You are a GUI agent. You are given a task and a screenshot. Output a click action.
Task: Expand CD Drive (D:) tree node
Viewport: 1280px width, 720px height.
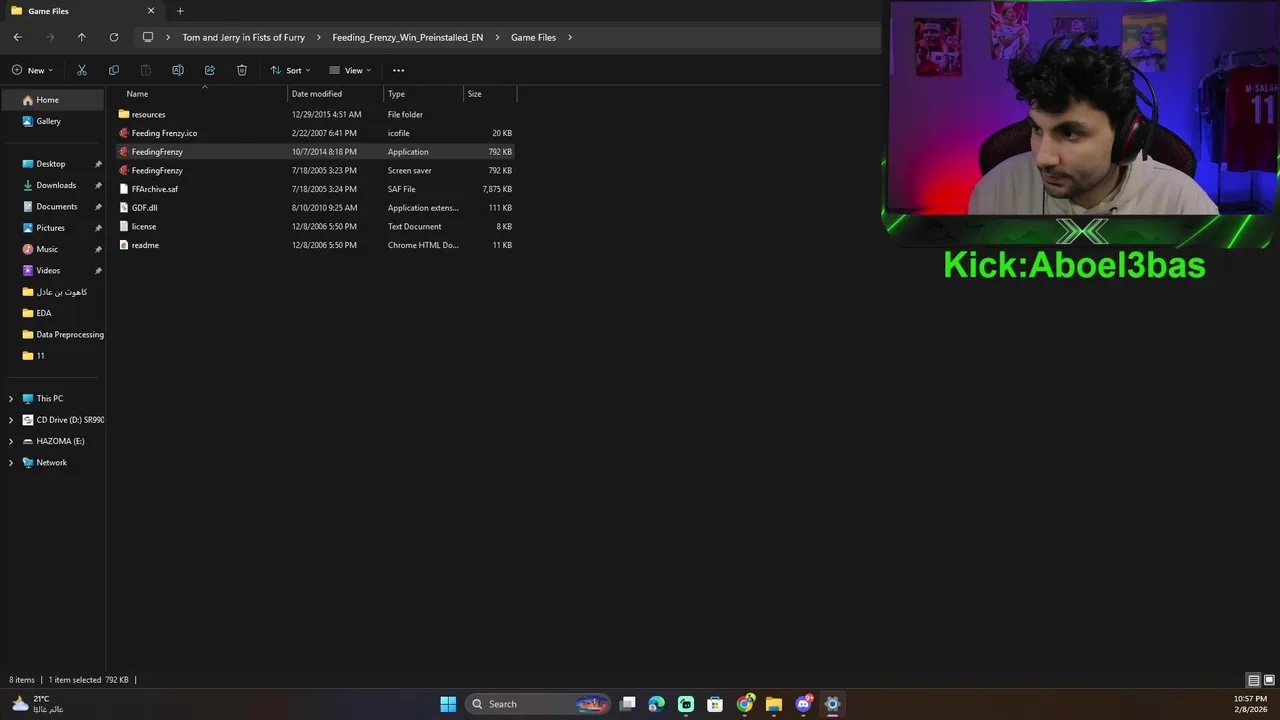click(x=11, y=420)
